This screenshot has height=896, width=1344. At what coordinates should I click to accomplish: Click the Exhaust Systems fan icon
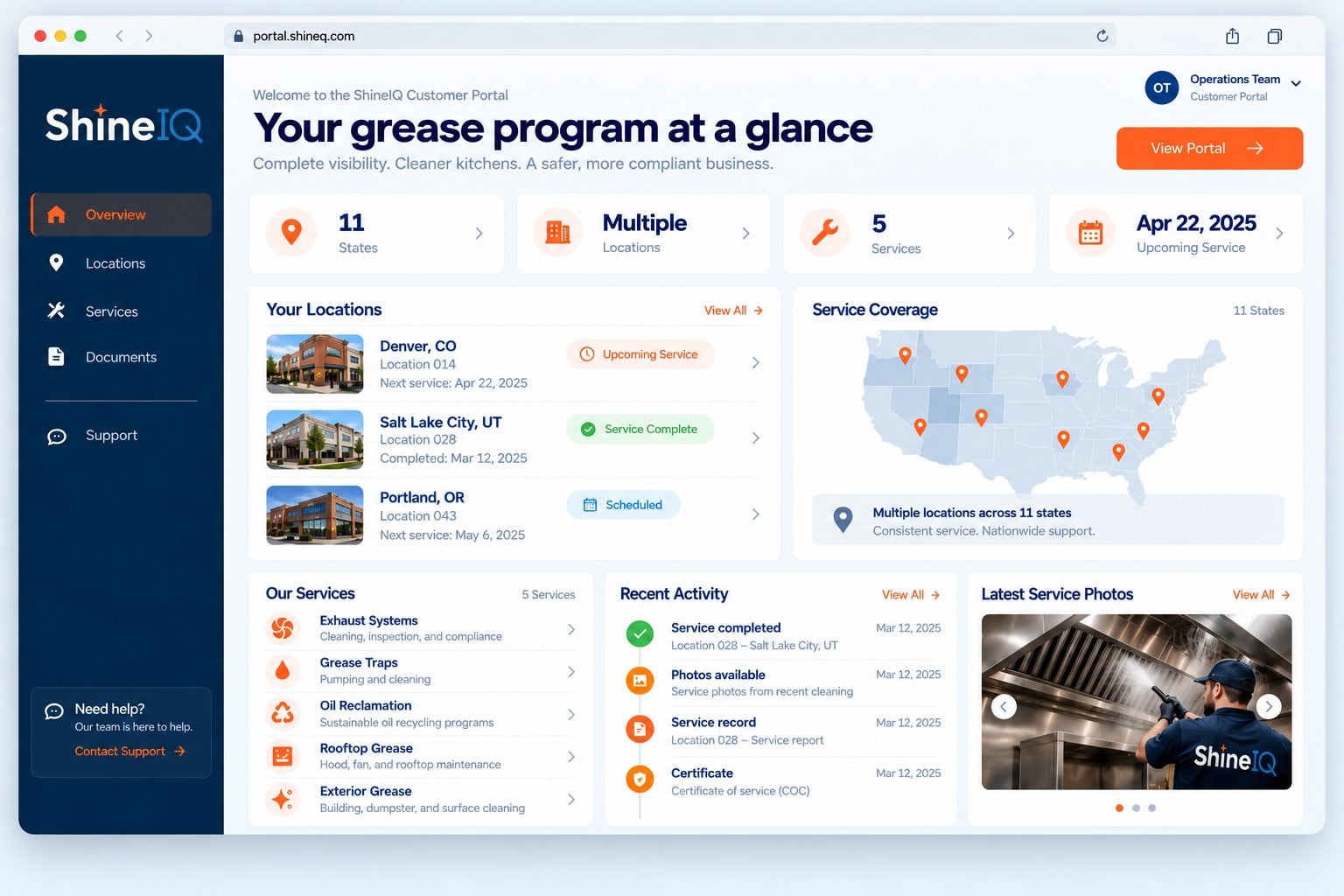(x=283, y=628)
